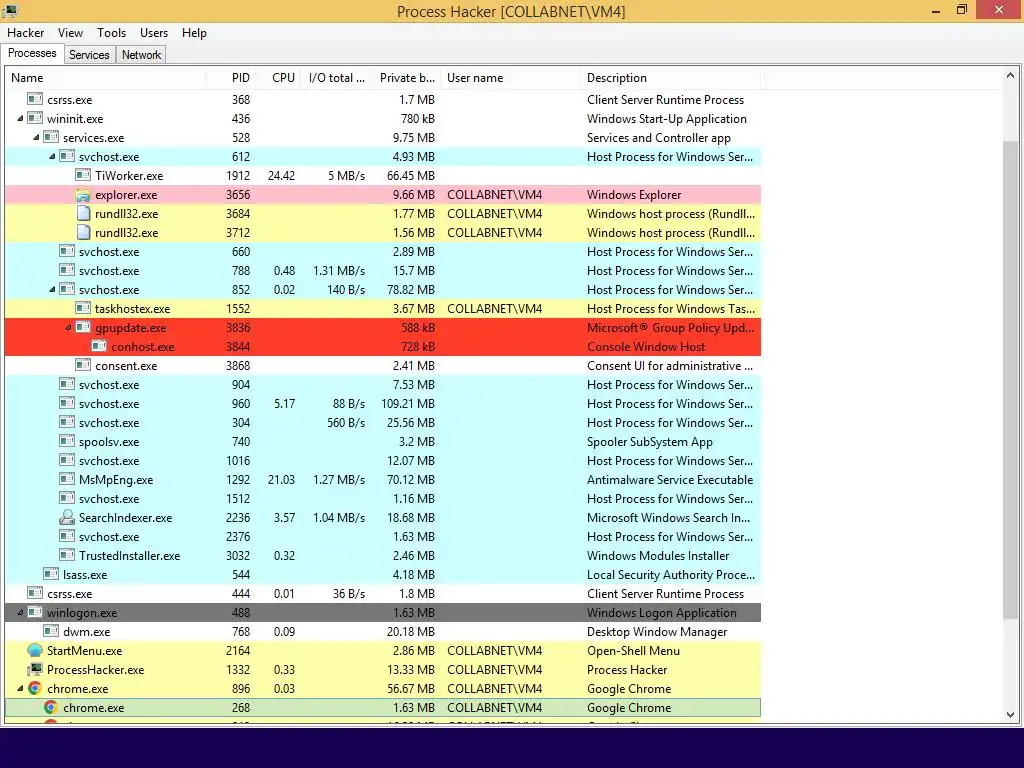
Task: Click the MsMpEng.exe process icon
Action: click(67, 479)
